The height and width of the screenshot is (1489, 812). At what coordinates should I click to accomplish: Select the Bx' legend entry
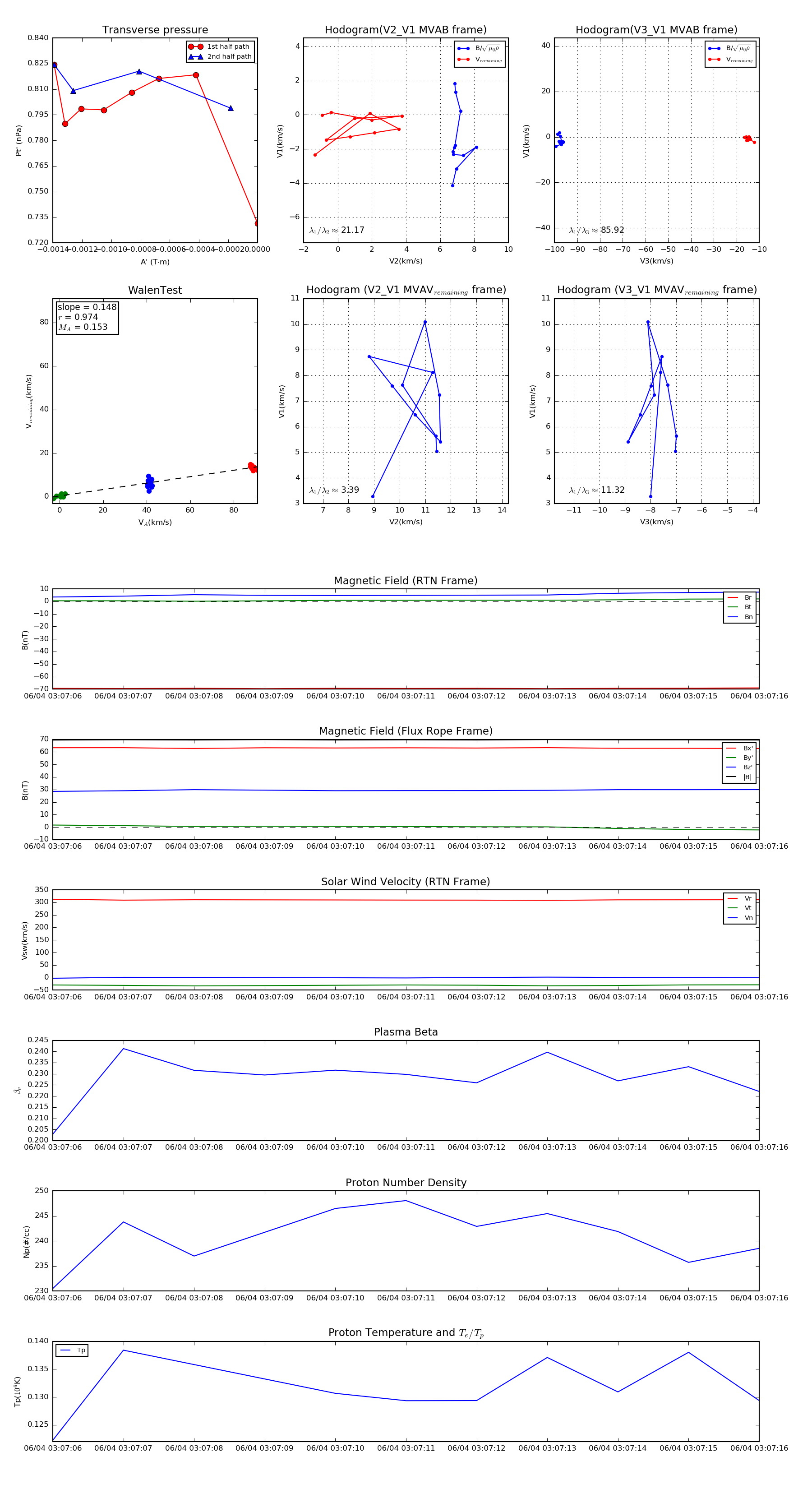click(x=740, y=748)
